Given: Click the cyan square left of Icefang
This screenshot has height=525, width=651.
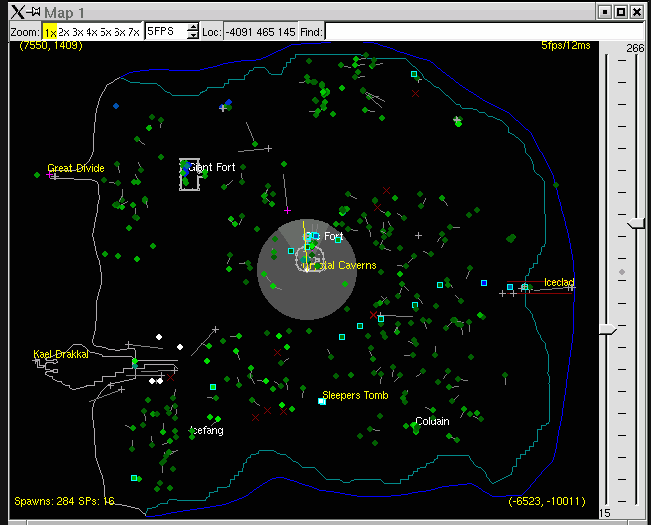Looking at the screenshot, I should [213, 387].
